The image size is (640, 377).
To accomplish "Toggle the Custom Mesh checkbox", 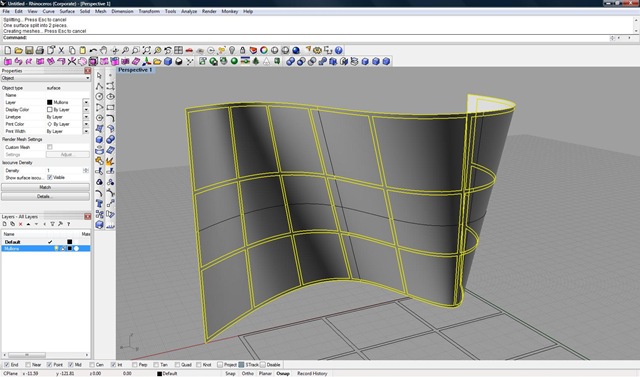I will 50,147.
